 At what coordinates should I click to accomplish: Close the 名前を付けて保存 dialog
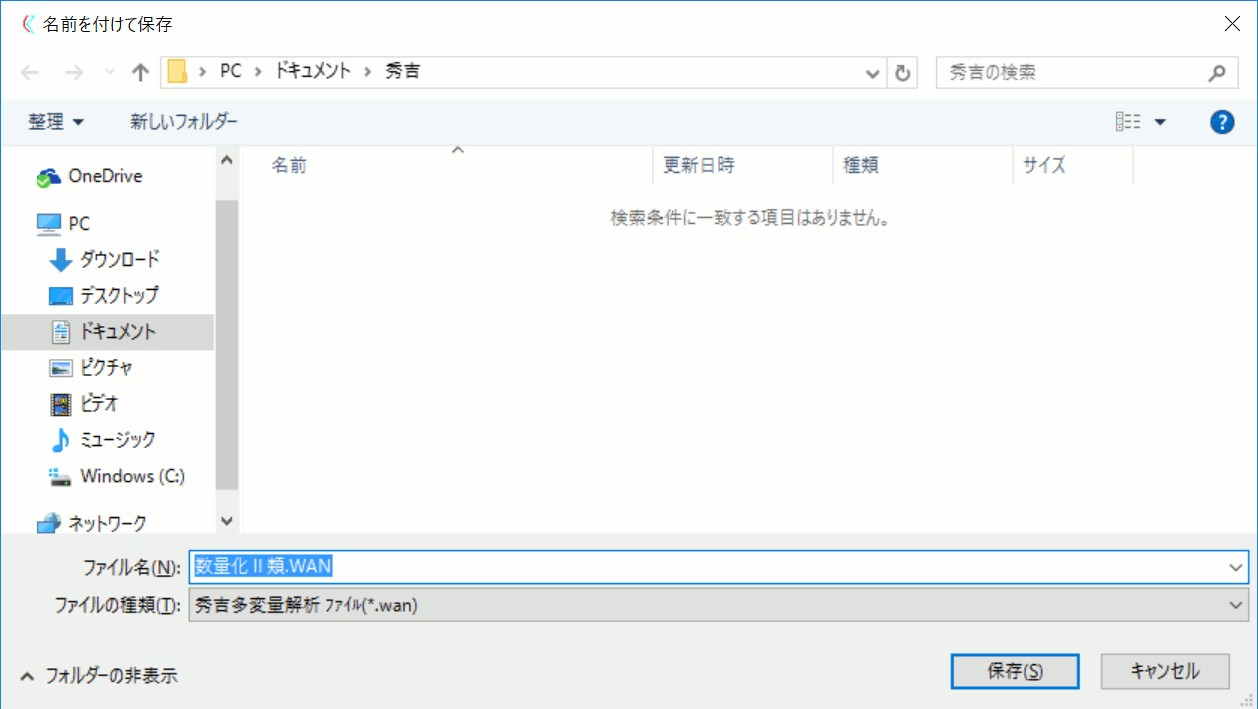(x=1231, y=24)
